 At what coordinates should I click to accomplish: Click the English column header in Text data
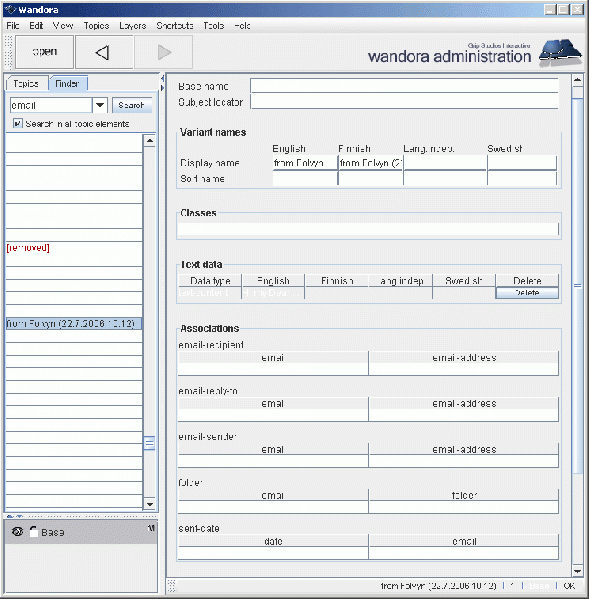click(x=273, y=281)
